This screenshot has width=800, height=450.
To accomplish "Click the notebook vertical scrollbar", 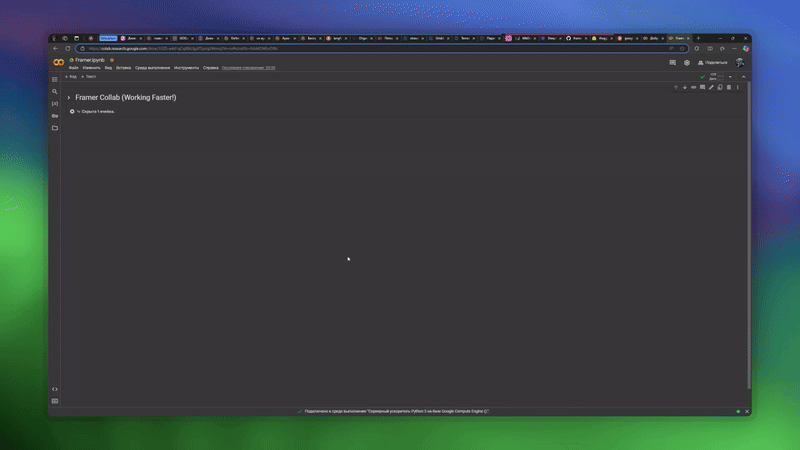I will click(x=749, y=235).
